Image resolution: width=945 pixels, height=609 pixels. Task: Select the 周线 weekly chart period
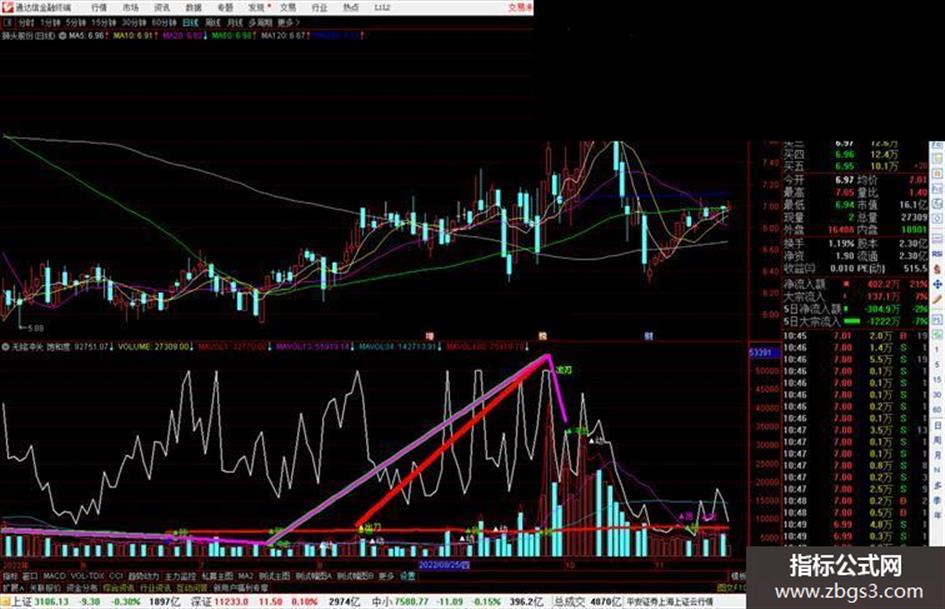coord(213,22)
